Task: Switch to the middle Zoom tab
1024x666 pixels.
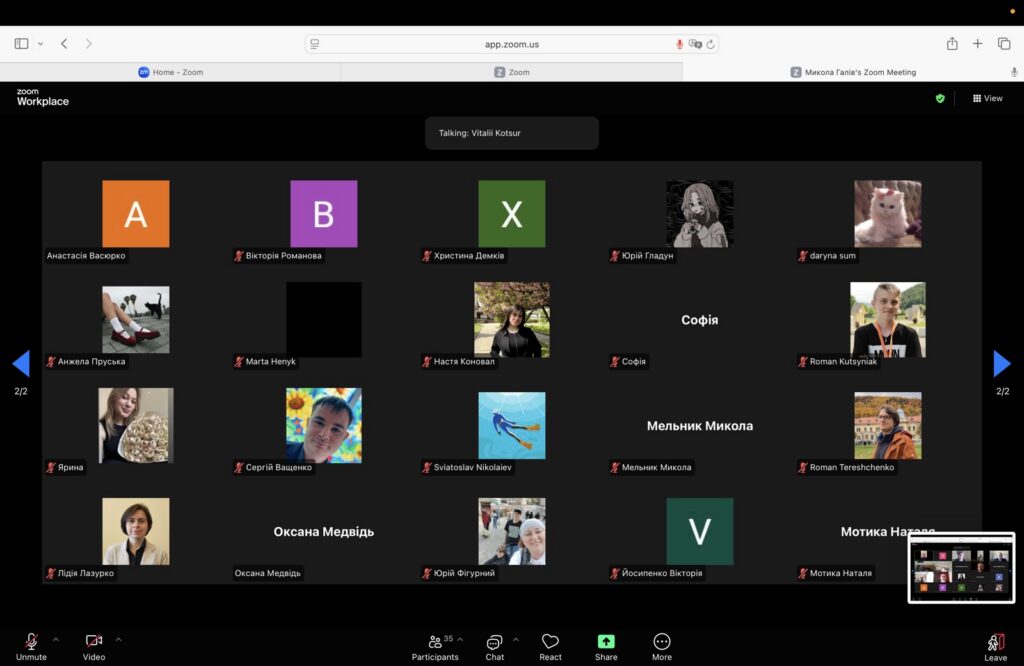Action: [512, 72]
